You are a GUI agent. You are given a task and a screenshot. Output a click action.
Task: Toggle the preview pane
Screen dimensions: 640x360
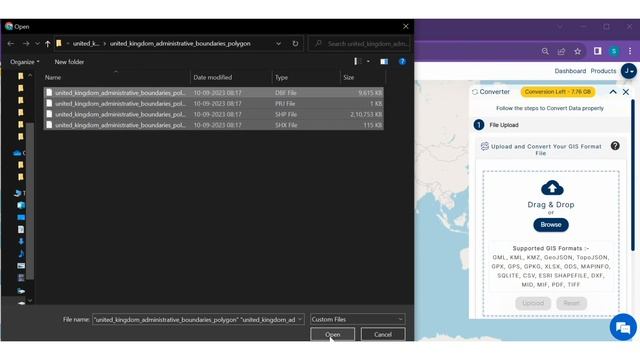[x=384, y=61]
